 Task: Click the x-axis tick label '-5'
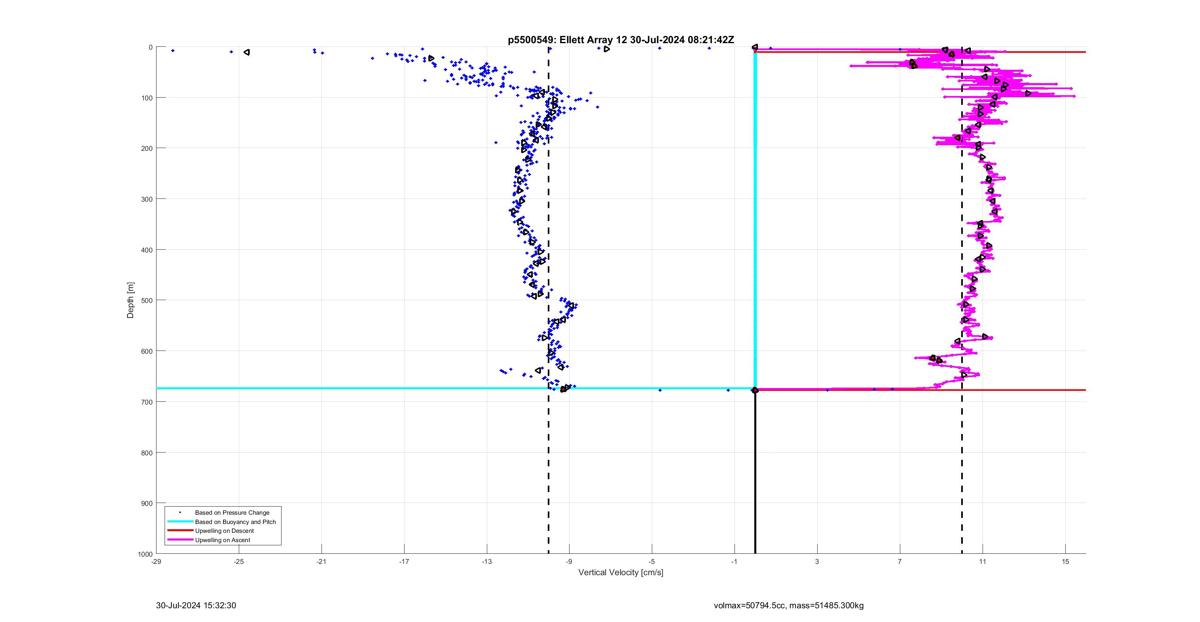(652, 562)
